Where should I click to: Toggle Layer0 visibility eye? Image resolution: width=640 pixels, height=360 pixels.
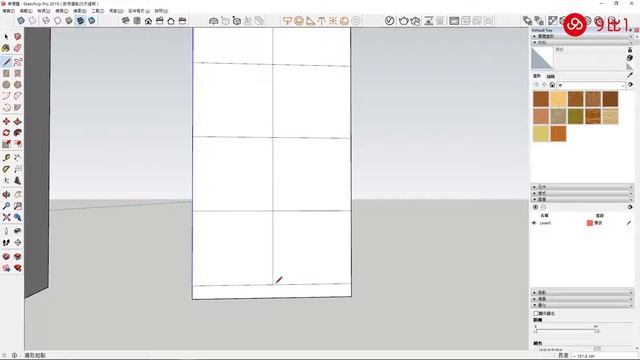(x=534, y=223)
